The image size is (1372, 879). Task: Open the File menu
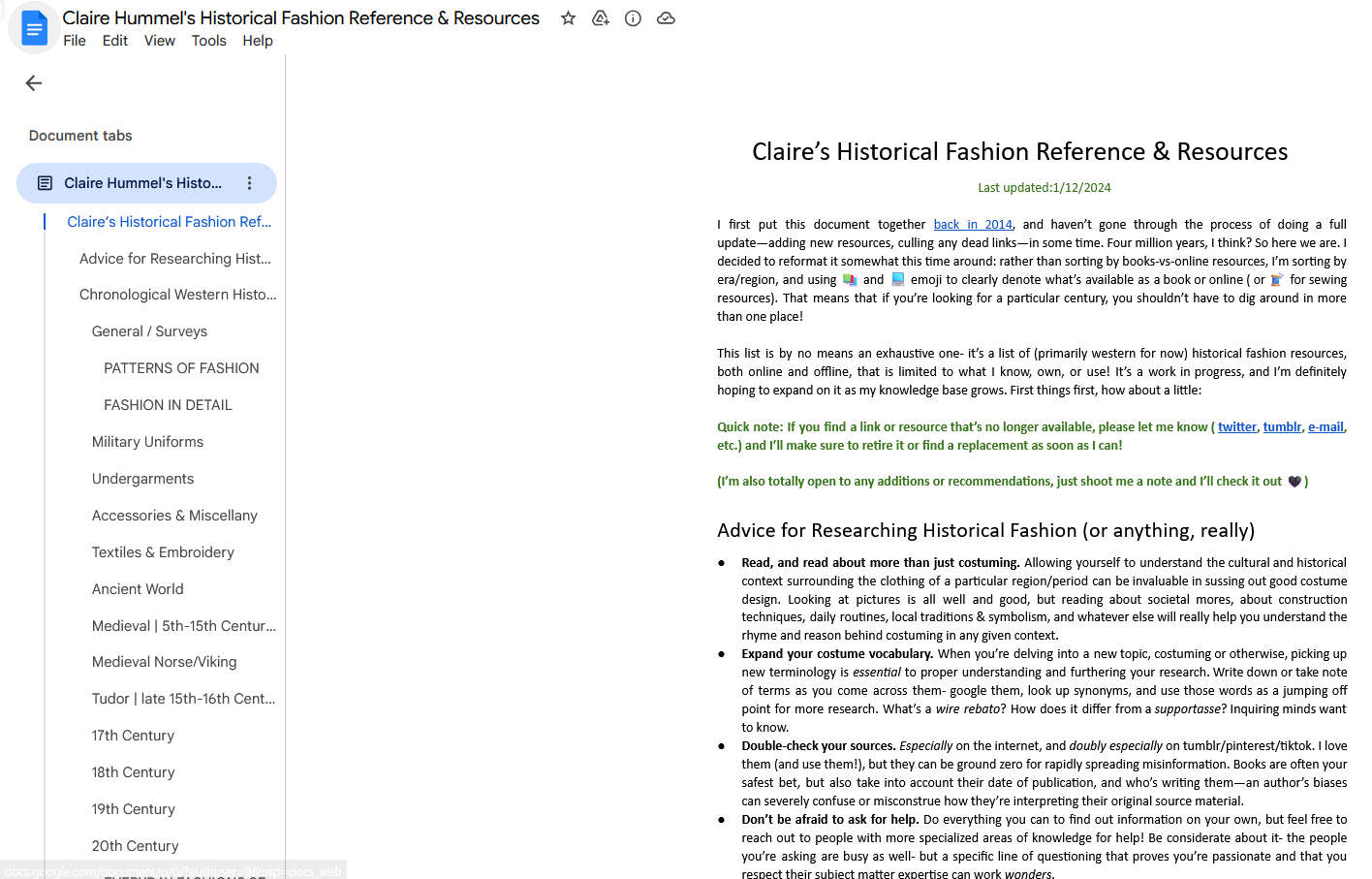[x=75, y=41]
